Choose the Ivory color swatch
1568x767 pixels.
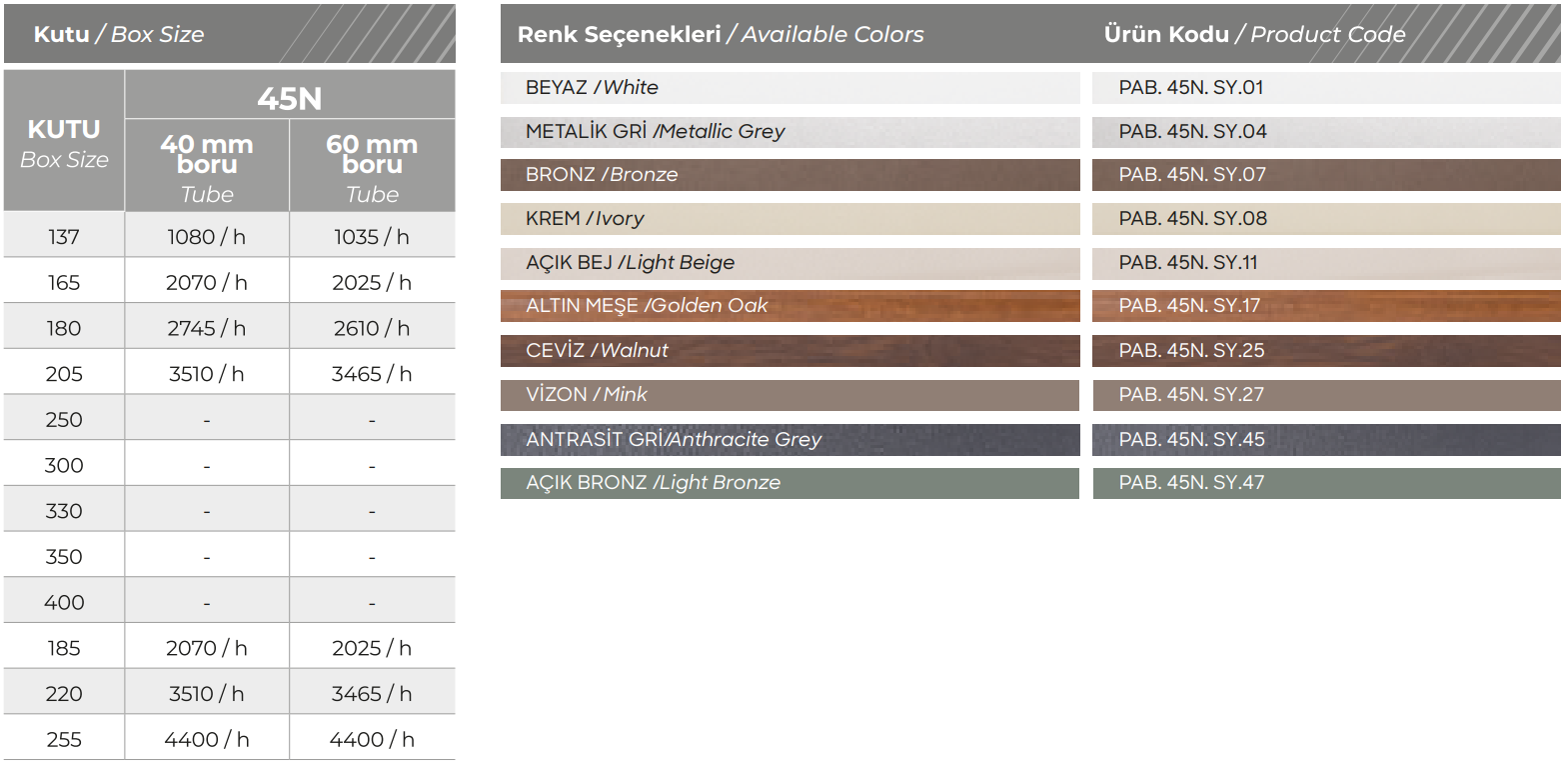tap(789, 219)
